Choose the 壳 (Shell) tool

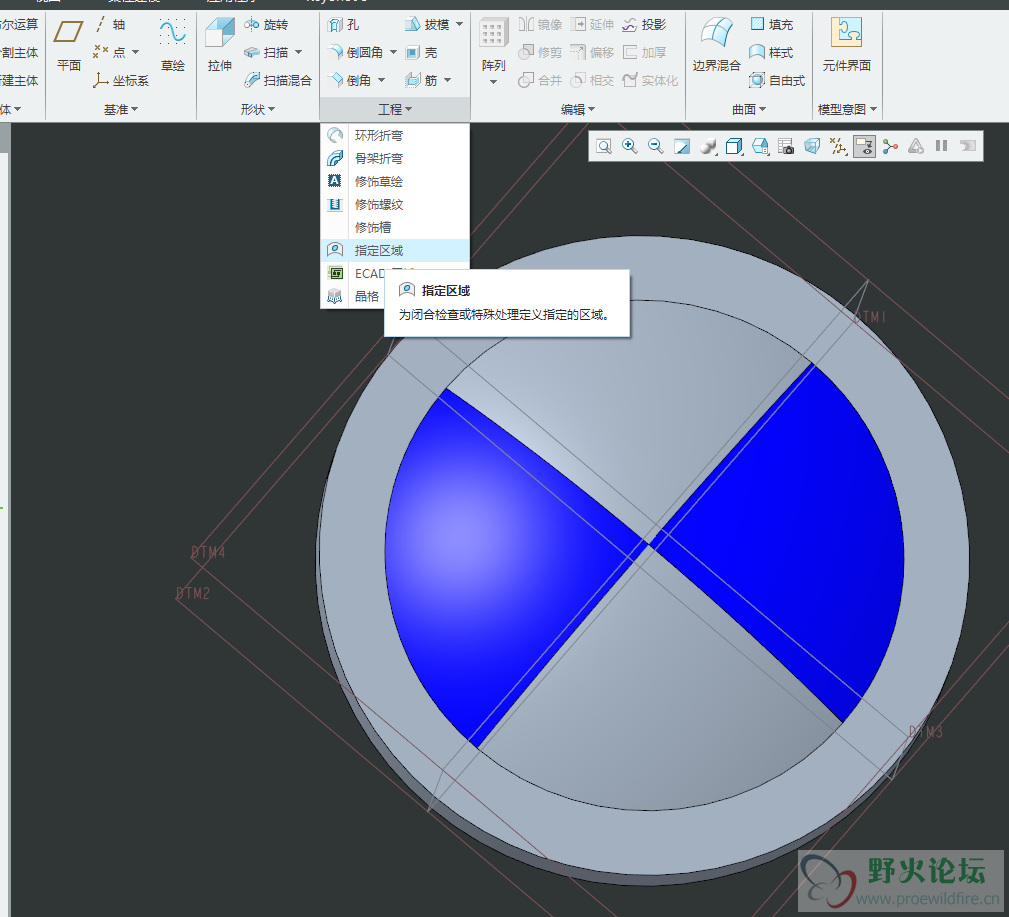tap(421, 53)
